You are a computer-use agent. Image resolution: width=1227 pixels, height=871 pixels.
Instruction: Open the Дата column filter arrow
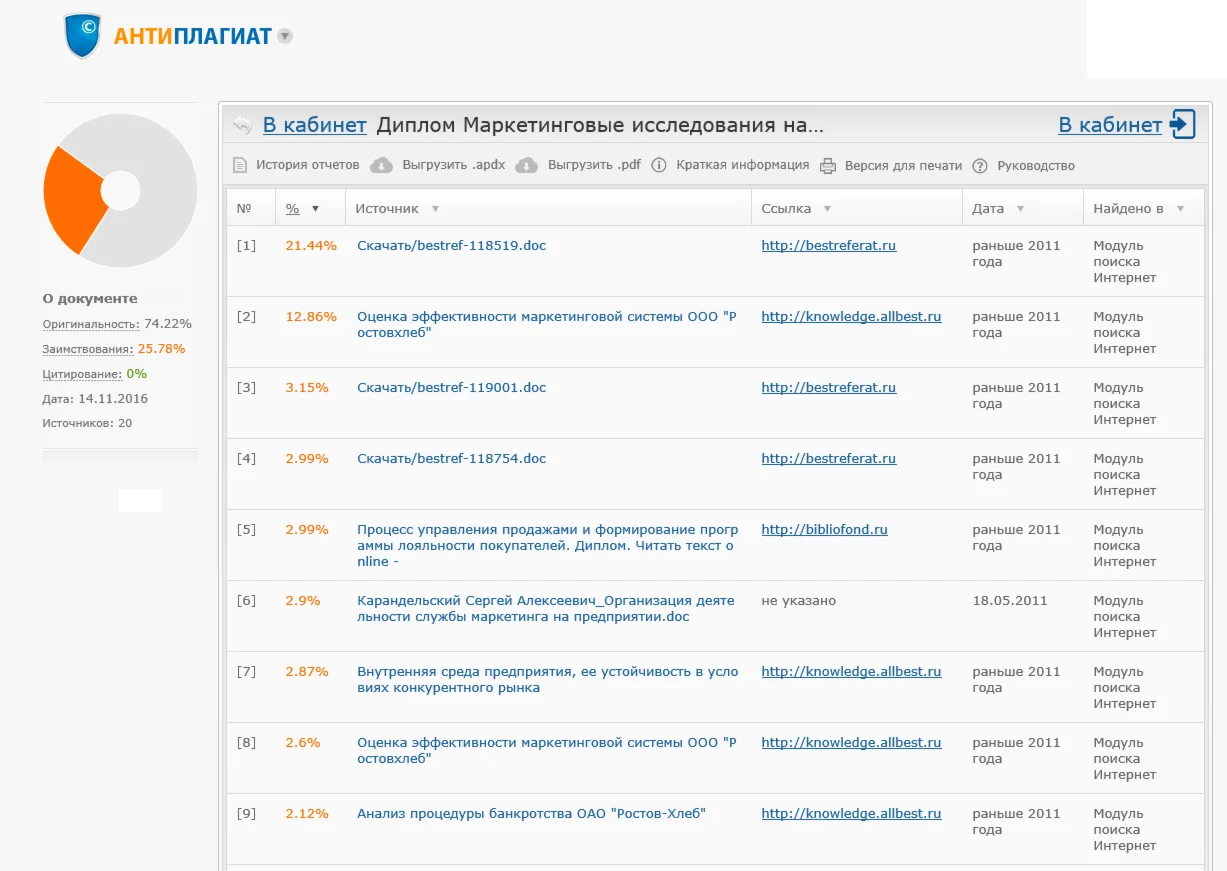pyautogui.click(x=1020, y=209)
